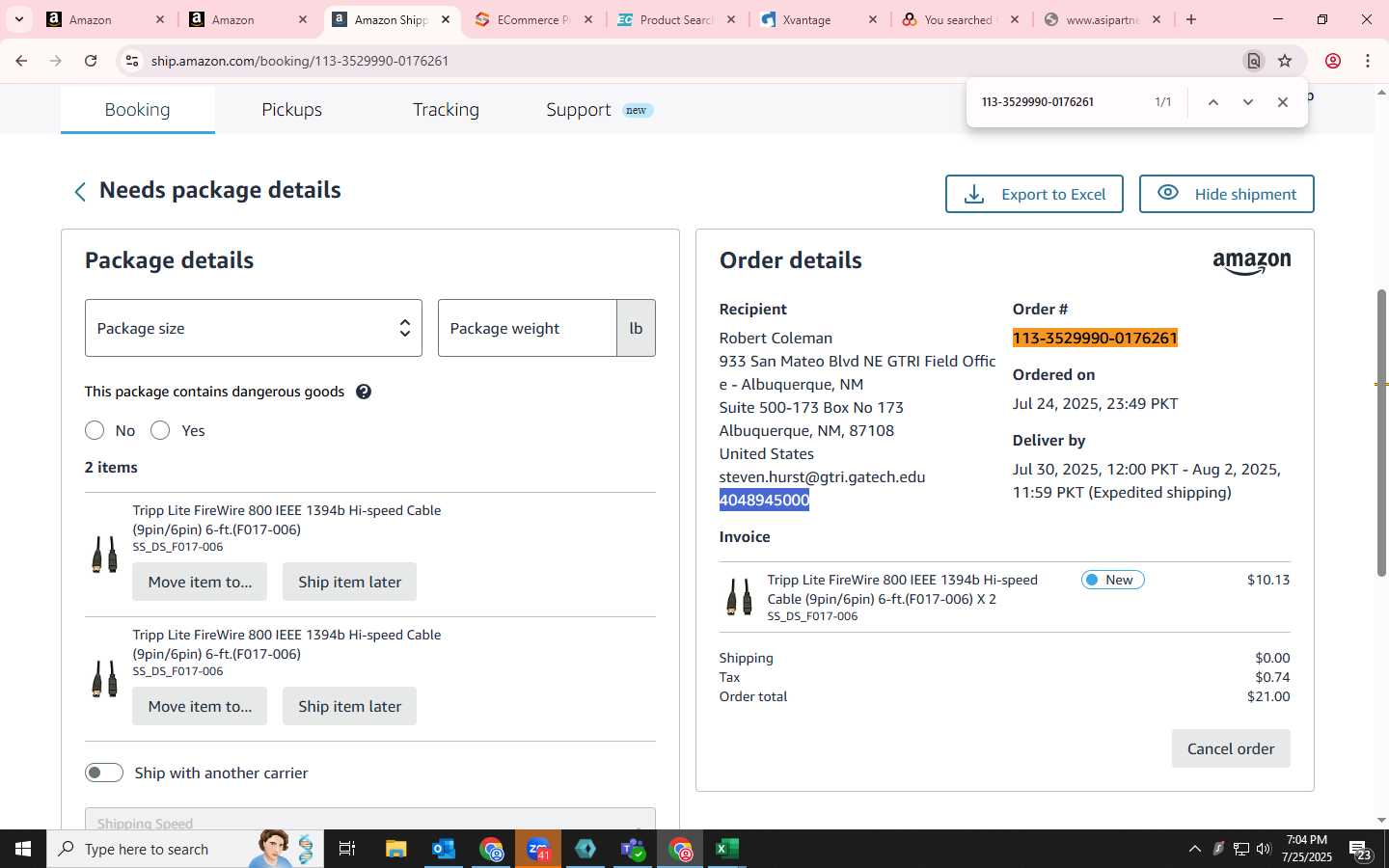Bookmark this page with star icon
The height and width of the screenshot is (868, 1389).
(1285, 61)
